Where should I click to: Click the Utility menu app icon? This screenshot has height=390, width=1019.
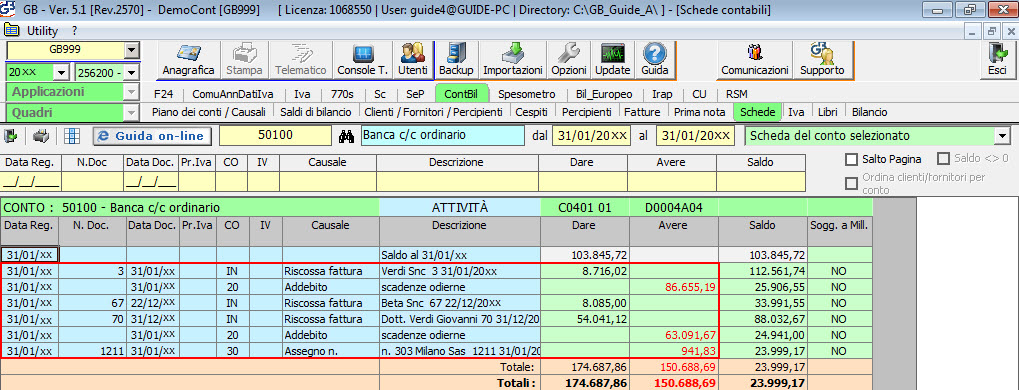pos(12,31)
